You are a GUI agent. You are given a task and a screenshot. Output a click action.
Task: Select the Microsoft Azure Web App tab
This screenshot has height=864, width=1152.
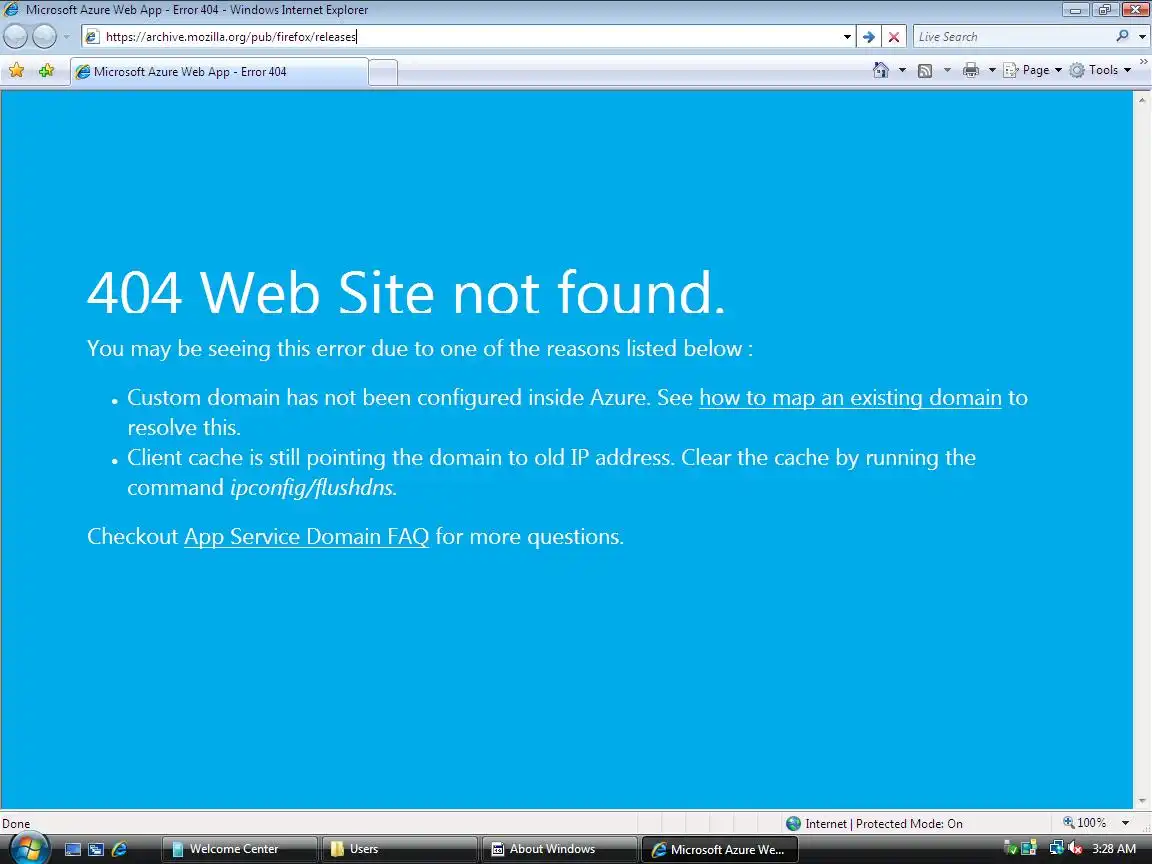point(219,71)
